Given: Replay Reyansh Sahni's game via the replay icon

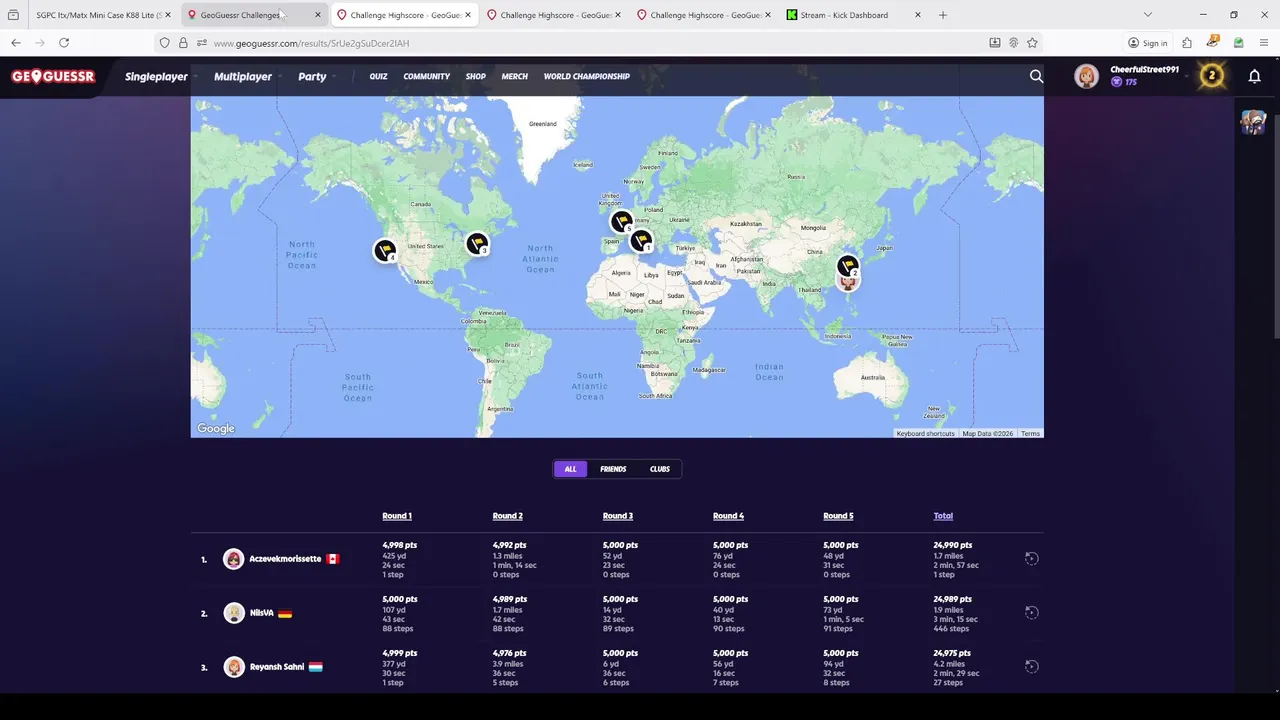Looking at the screenshot, I should [x=1031, y=667].
